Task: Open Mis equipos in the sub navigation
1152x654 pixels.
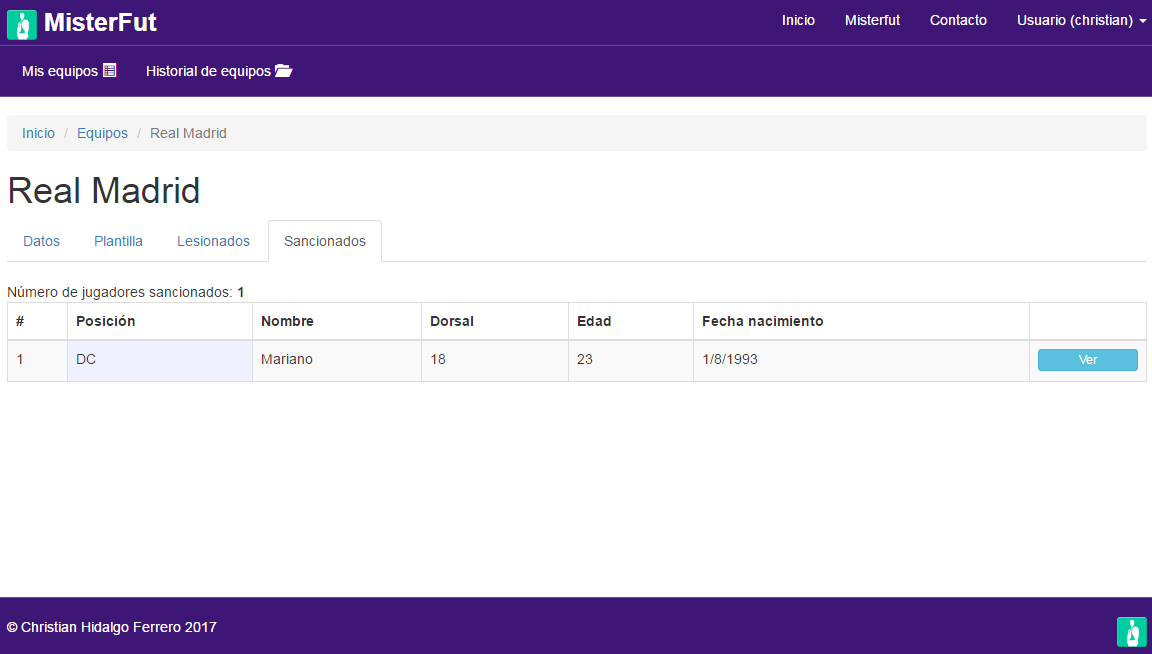Action: (69, 71)
